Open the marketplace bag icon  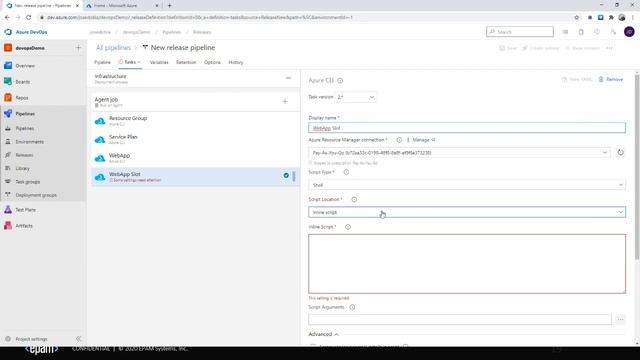point(581,32)
